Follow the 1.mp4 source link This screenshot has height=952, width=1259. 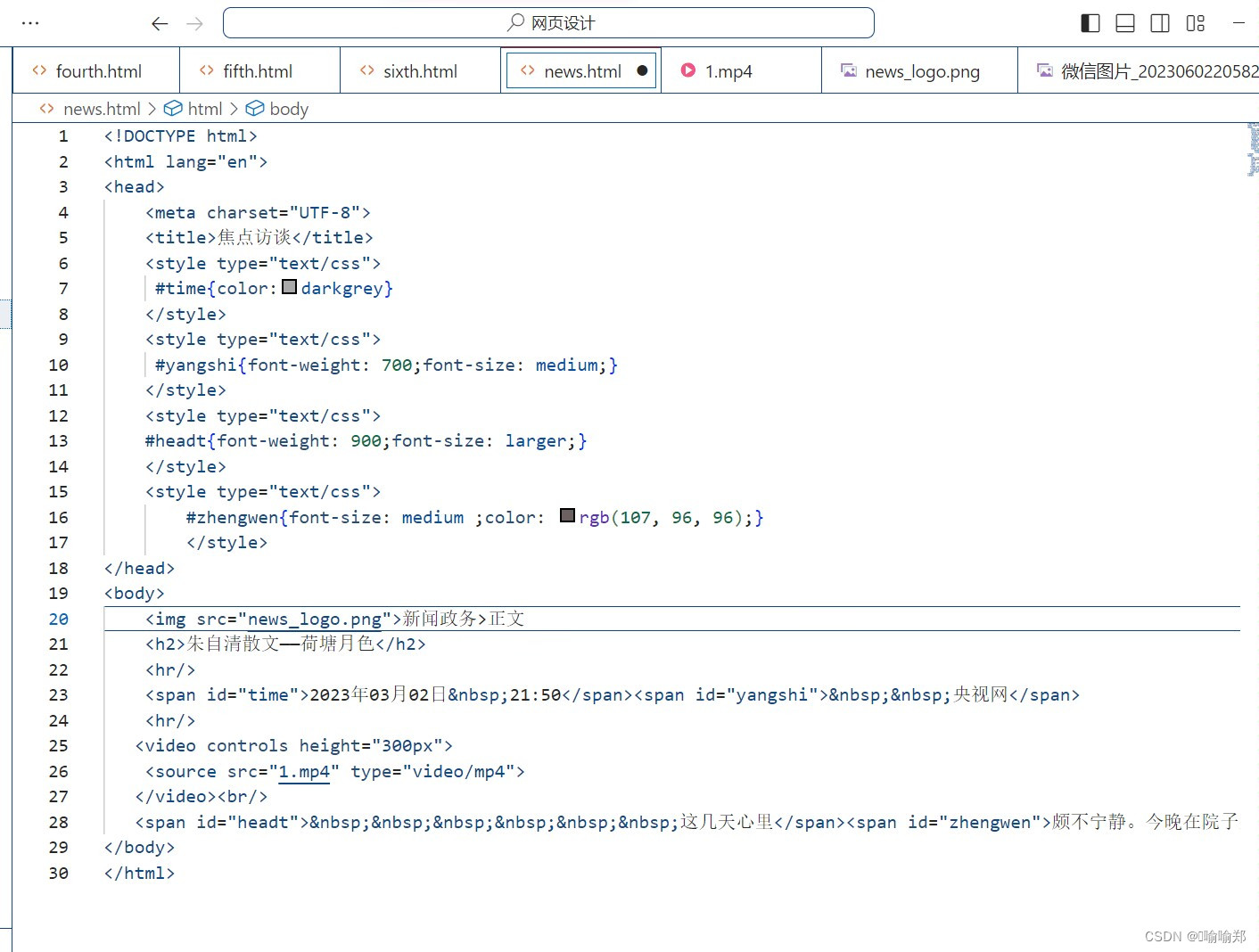(304, 772)
